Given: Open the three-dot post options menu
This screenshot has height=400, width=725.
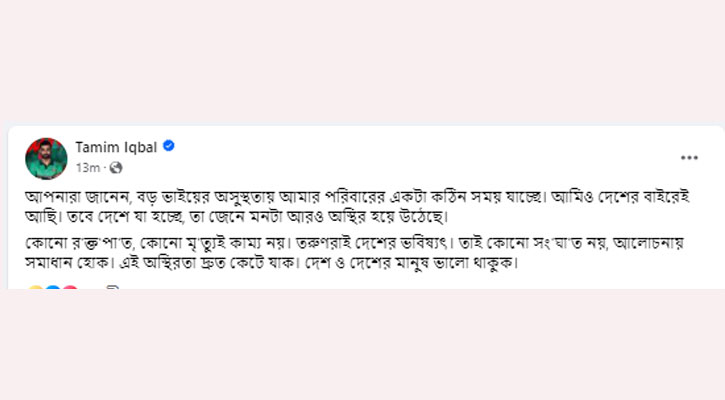Looking at the screenshot, I should [689, 158].
